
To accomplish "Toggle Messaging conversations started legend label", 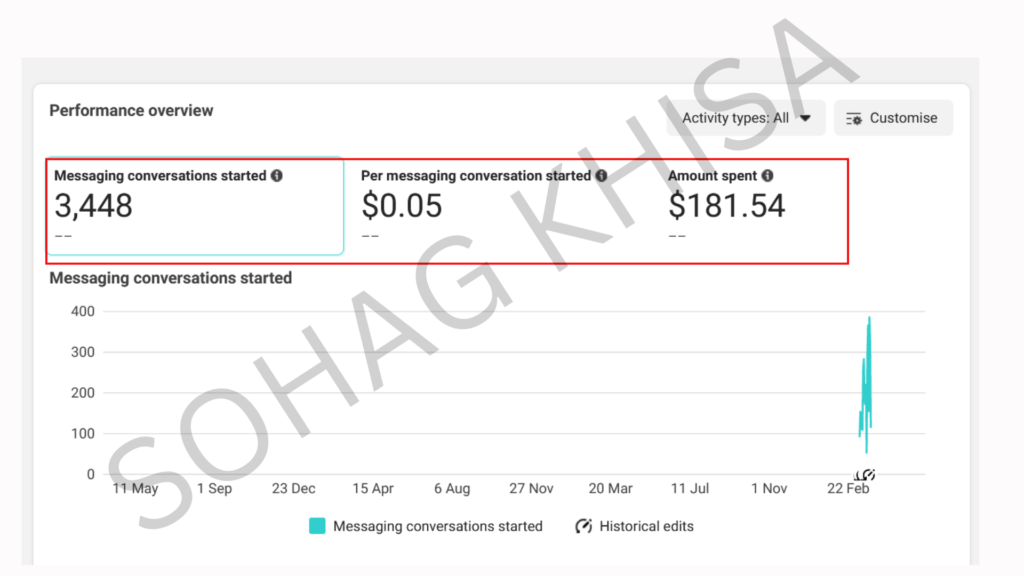I will click(x=437, y=526).
